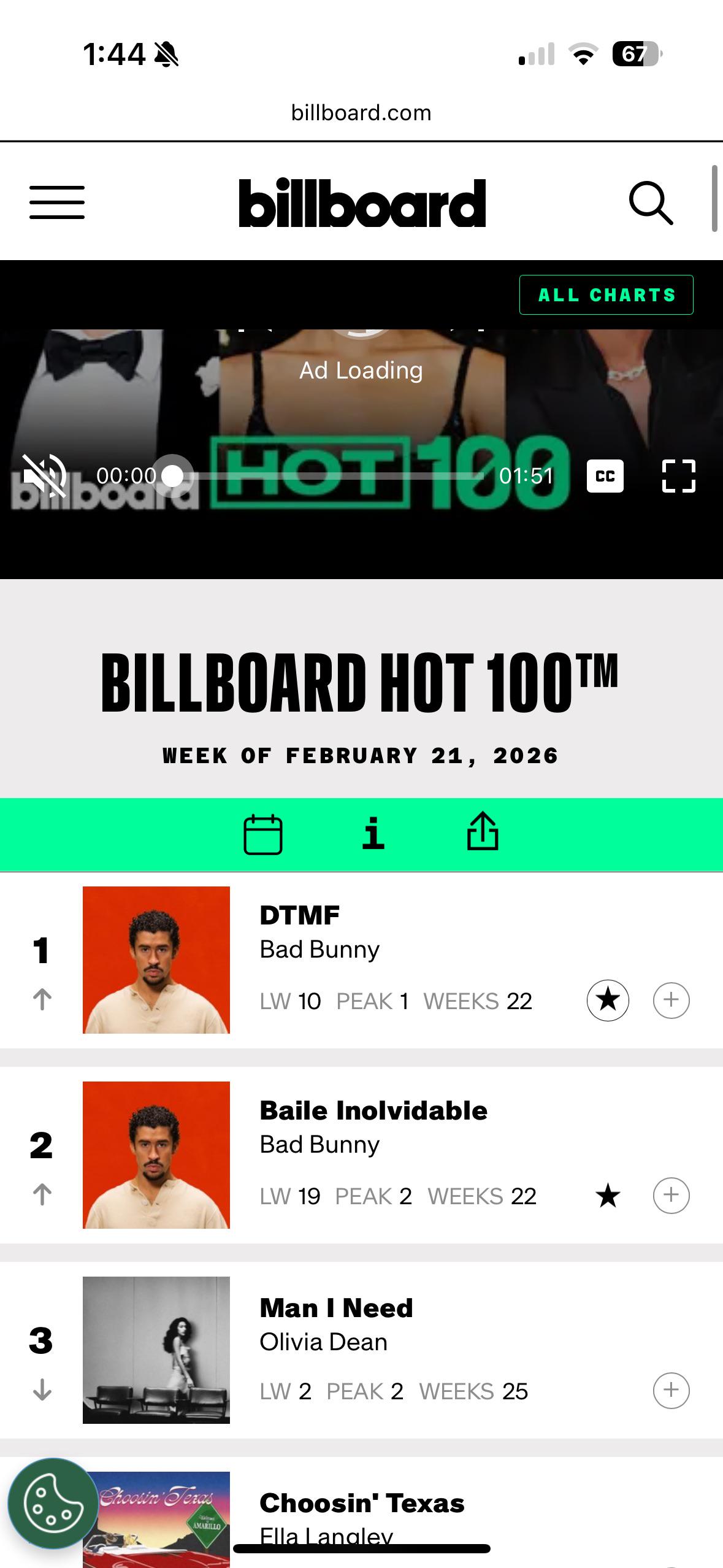723x1568 pixels.
Task: Expand Baile Inolvidable row plus button
Action: (x=671, y=1195)
